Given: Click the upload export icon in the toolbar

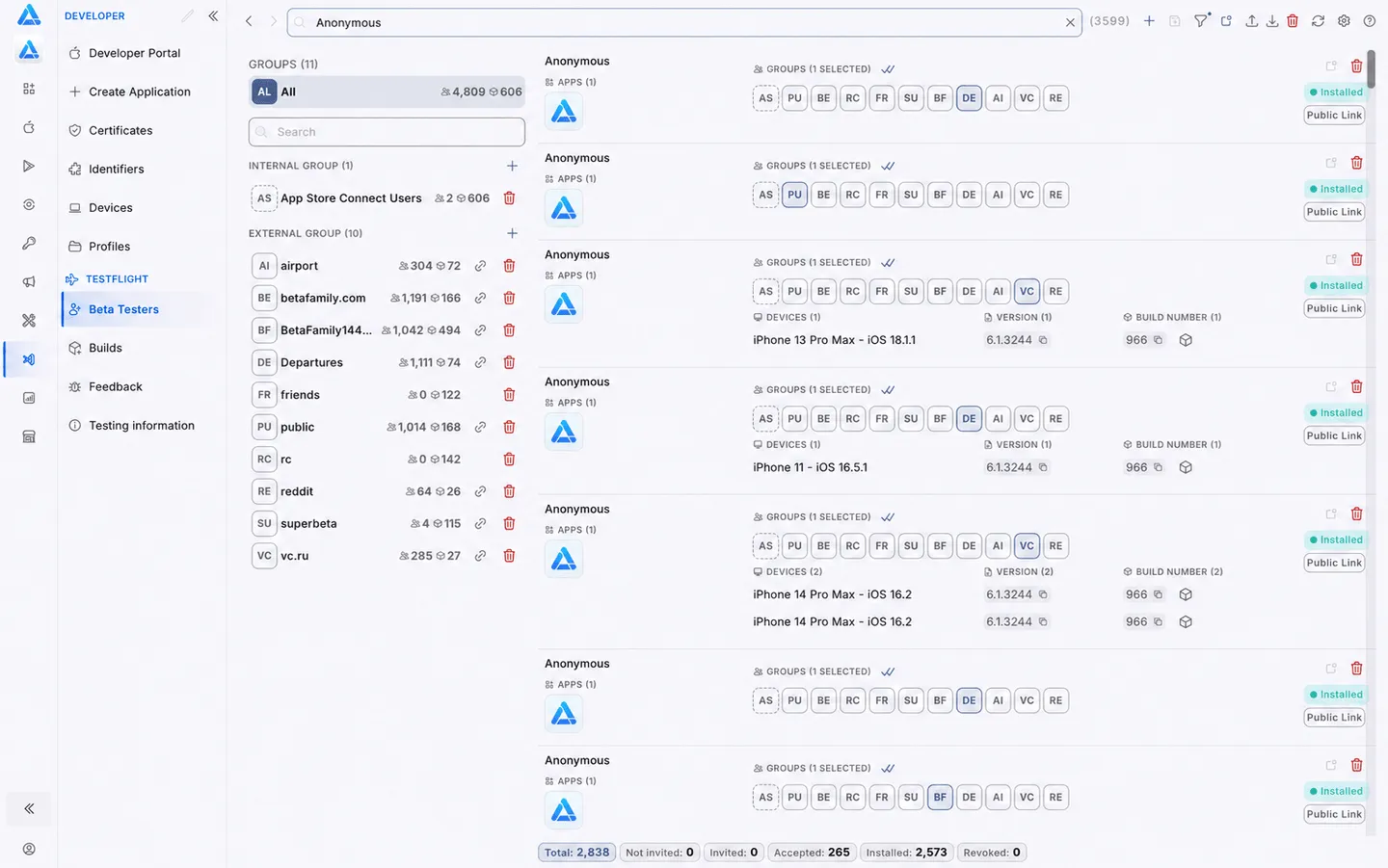Looking at the screenshot, I should point(1251,21).
